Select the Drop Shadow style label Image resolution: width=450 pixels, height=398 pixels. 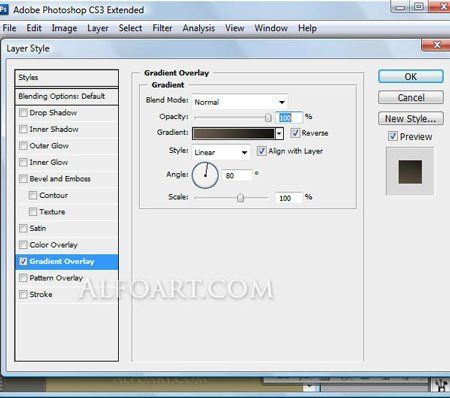coord(53,113)
